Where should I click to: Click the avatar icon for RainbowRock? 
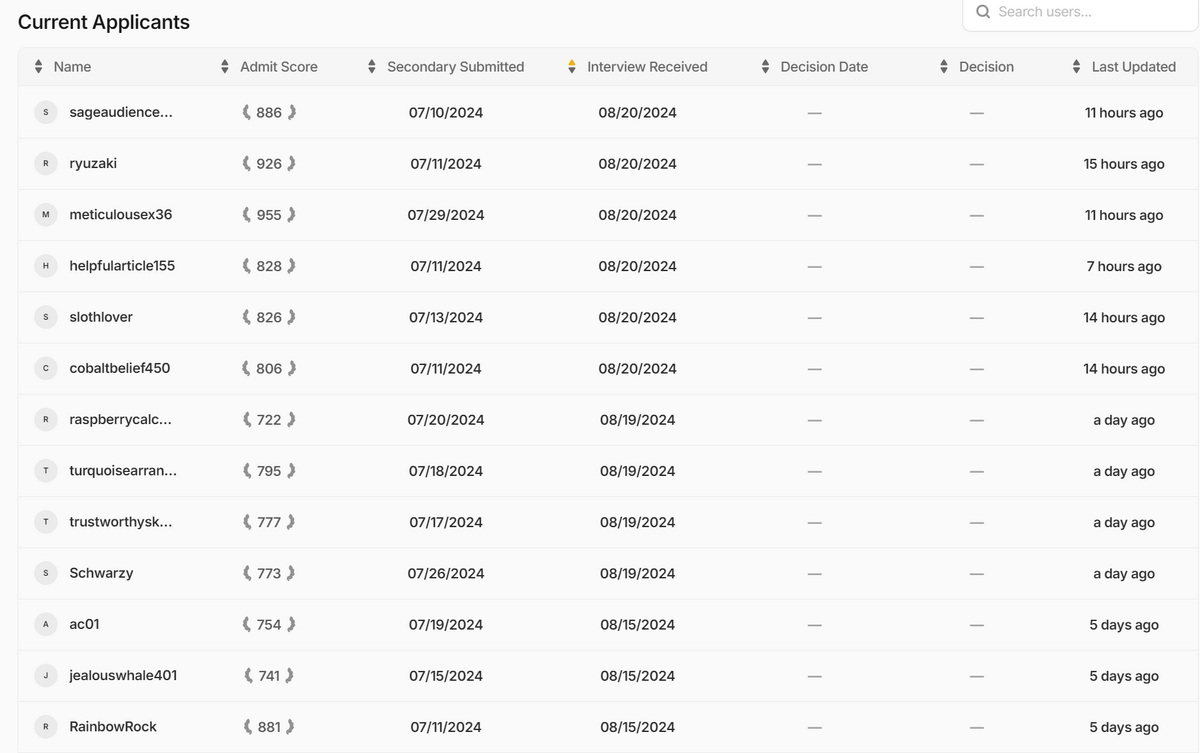point(45,727)
